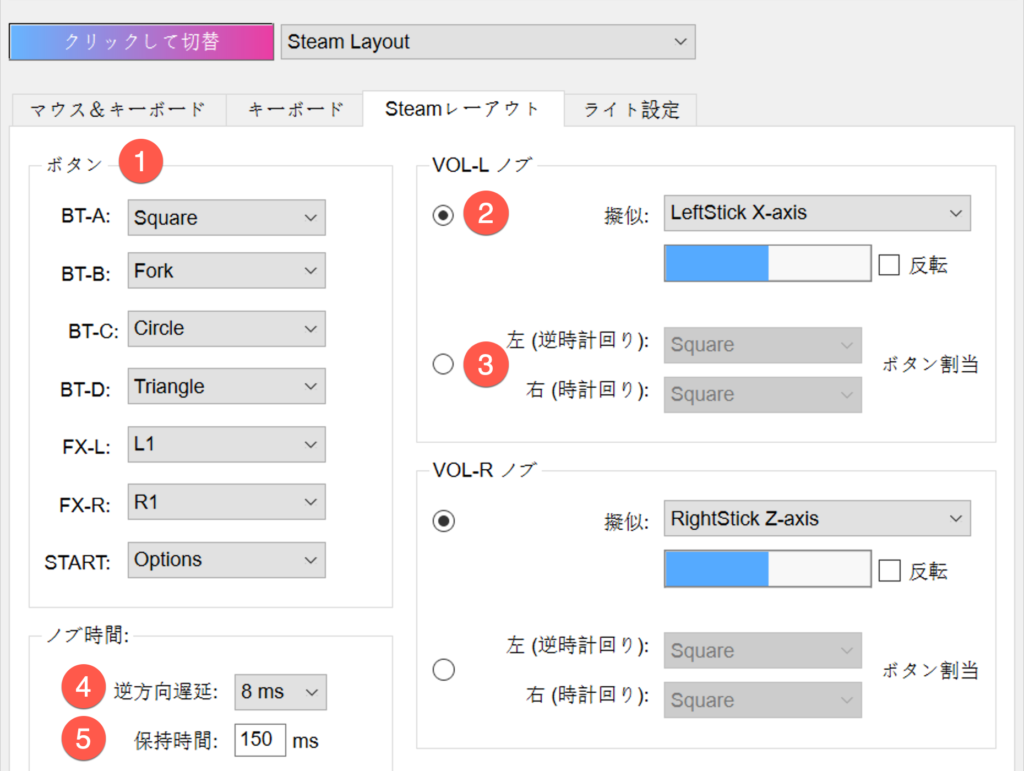
Task: Open the BT-C dropdown showing Circle
Action: tap(227, 328)
